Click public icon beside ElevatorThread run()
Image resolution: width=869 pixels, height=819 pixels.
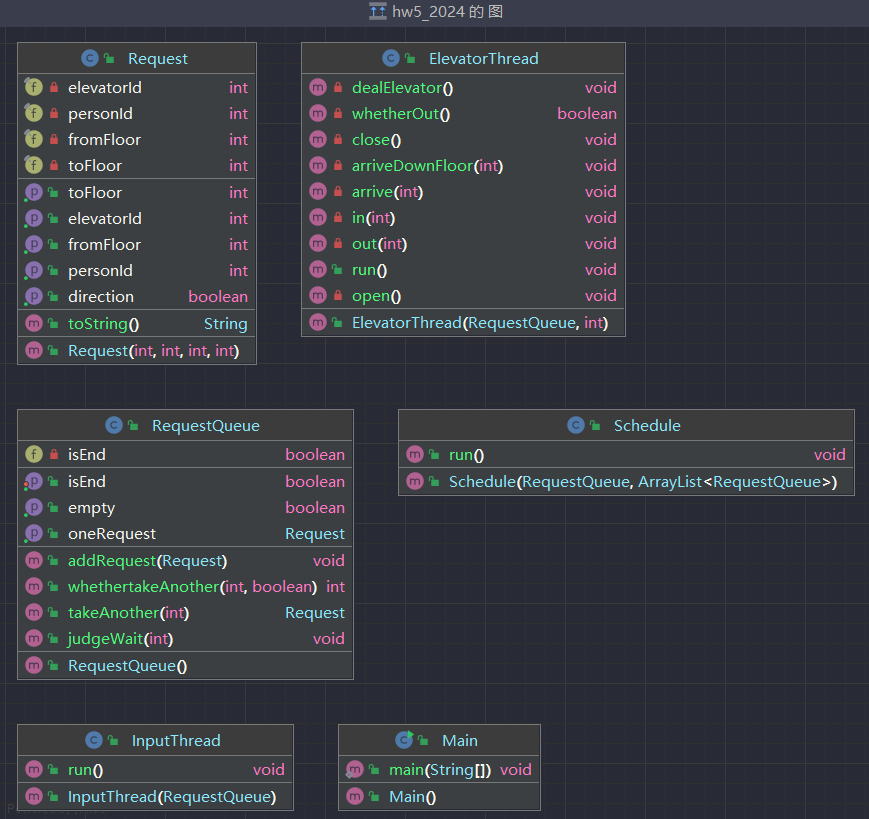337,269
